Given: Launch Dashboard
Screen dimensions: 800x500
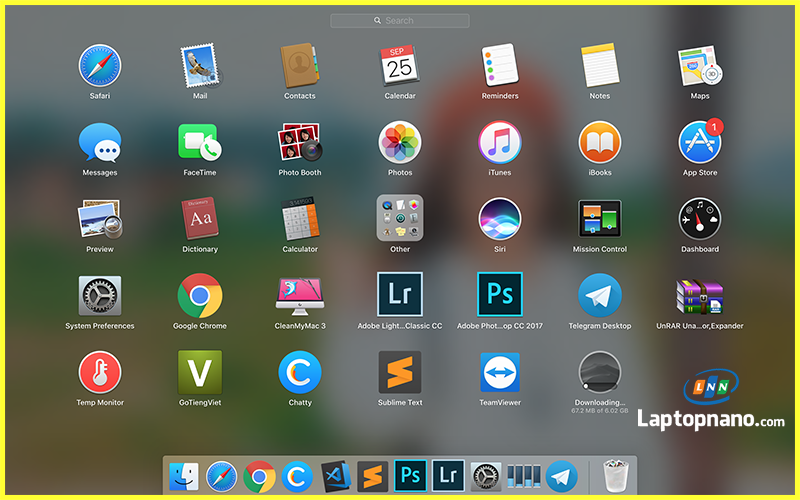Looking at the screenshot, I should point(700,219).
